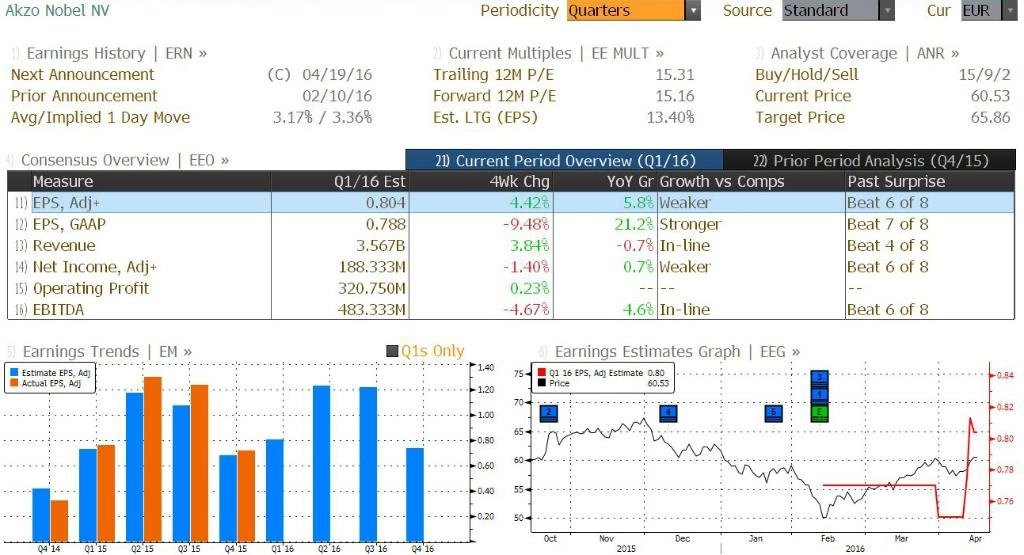Click the black Price legend swatch
This screenshot has height=555, width=1024.
[x=541, y=383]
